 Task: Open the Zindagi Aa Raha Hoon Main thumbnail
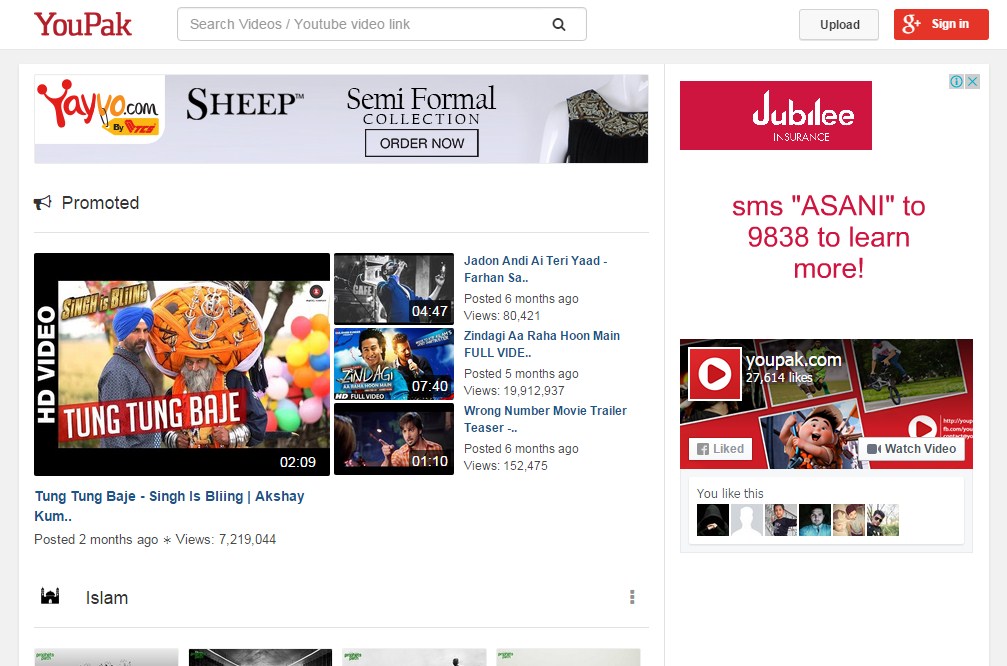coord(394,364)
